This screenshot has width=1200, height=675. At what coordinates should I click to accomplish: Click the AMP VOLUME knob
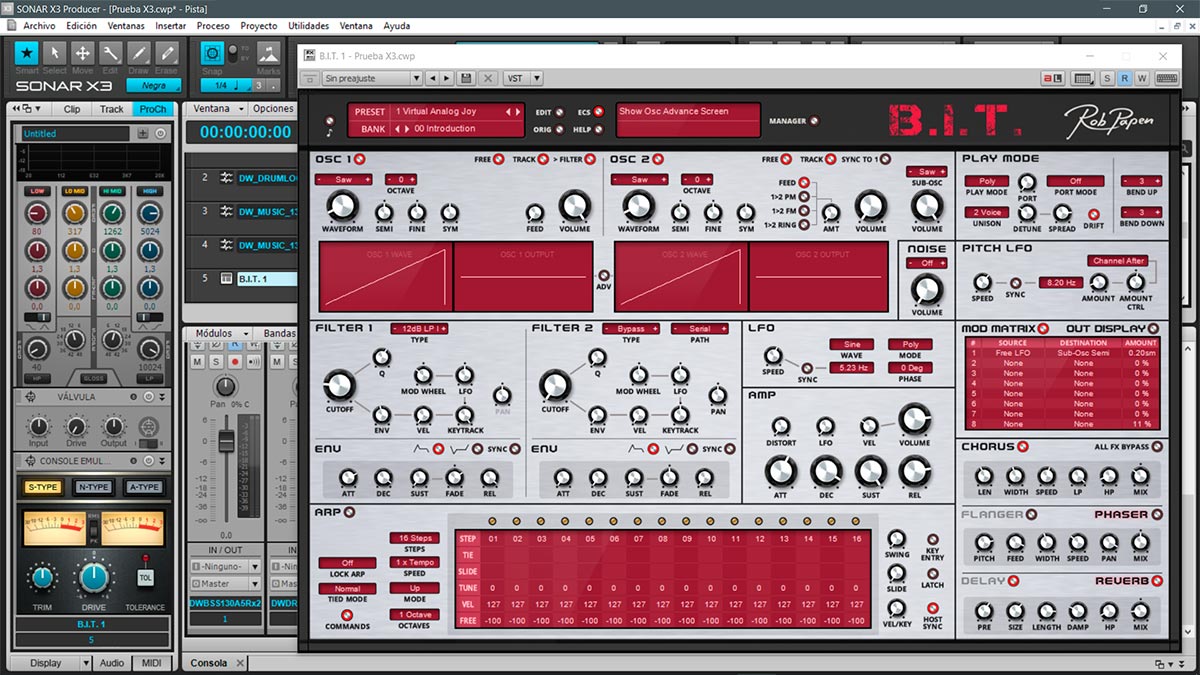[x=914, y=420]
